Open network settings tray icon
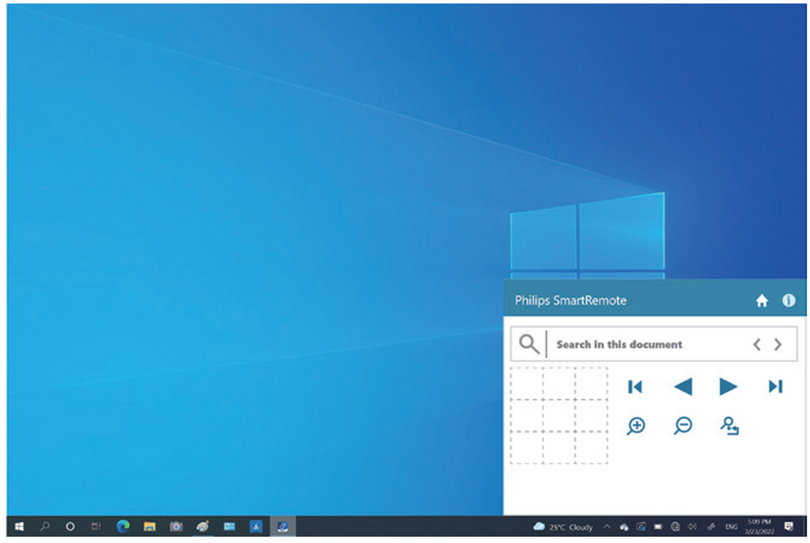The height and width of the screenshot is (543, 810). click(675, 527)
